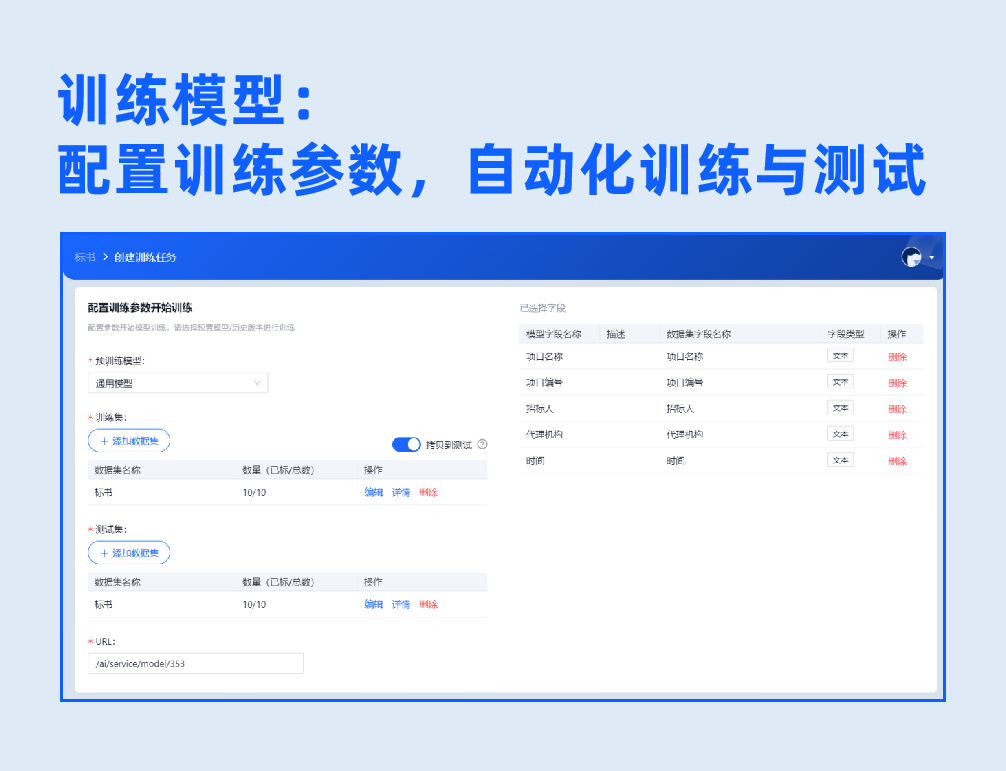The width and height of the screenshot is (1006, 771).
Task: Click the 文本 type tag for 招标人
Action: coord(840,408)
